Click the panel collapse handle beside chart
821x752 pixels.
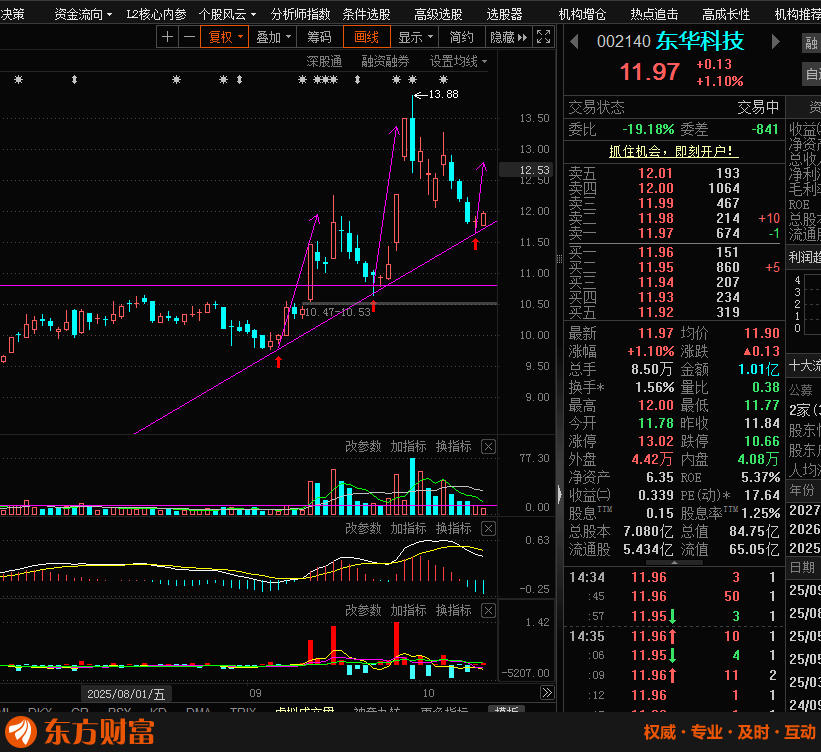pos(559,494)
